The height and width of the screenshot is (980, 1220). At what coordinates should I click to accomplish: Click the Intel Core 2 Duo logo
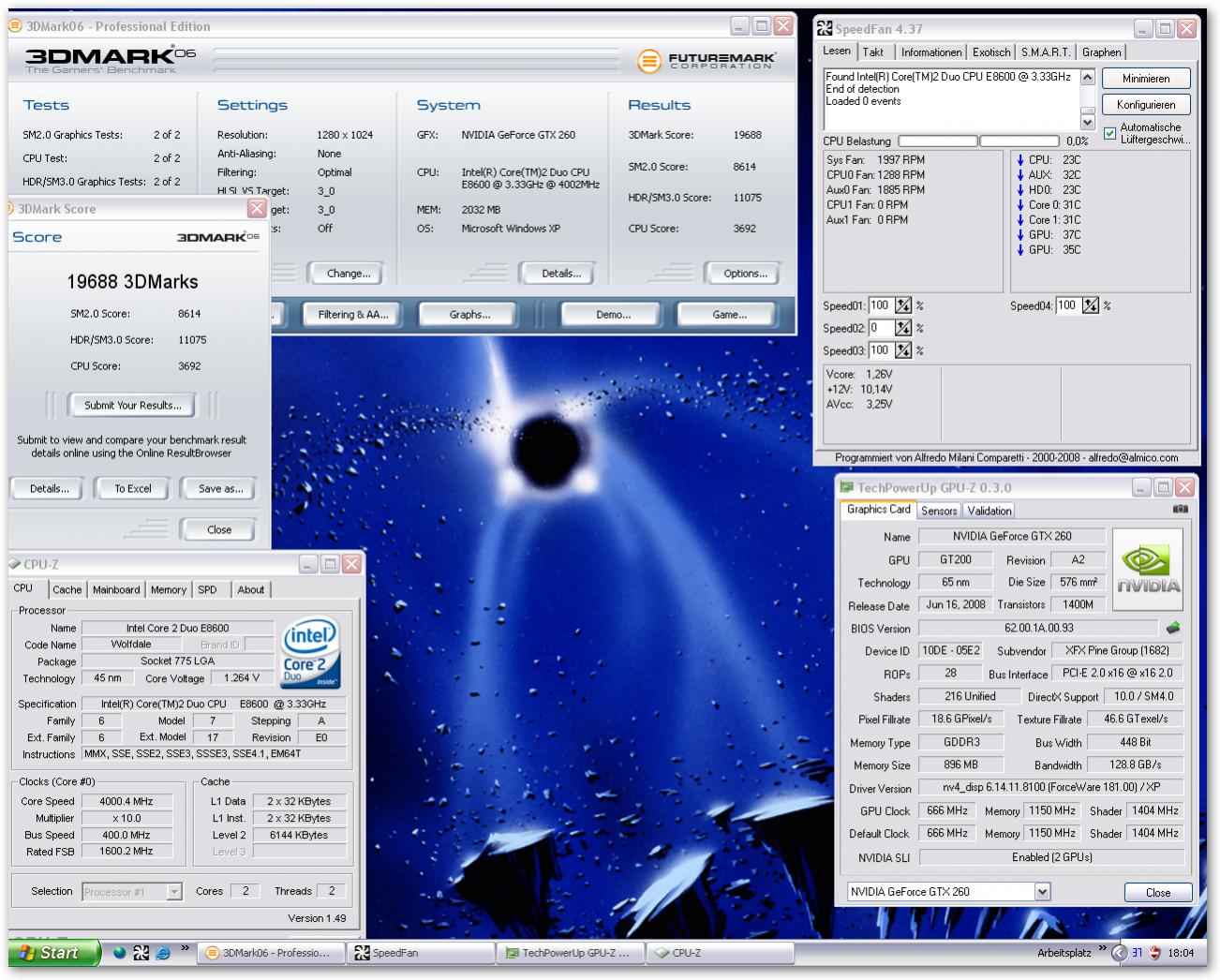310,653
